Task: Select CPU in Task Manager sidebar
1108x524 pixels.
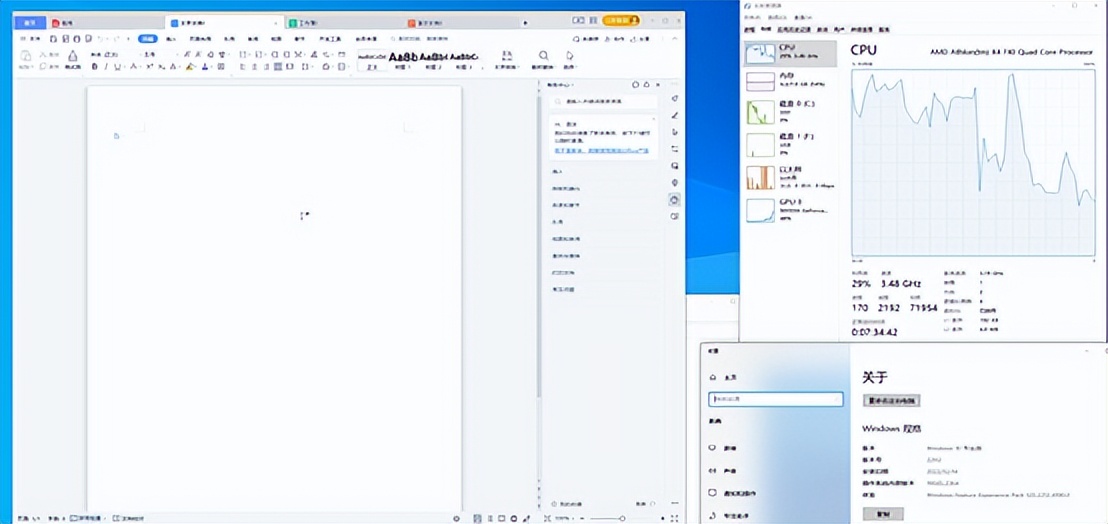Action: [x=790, y=54]
